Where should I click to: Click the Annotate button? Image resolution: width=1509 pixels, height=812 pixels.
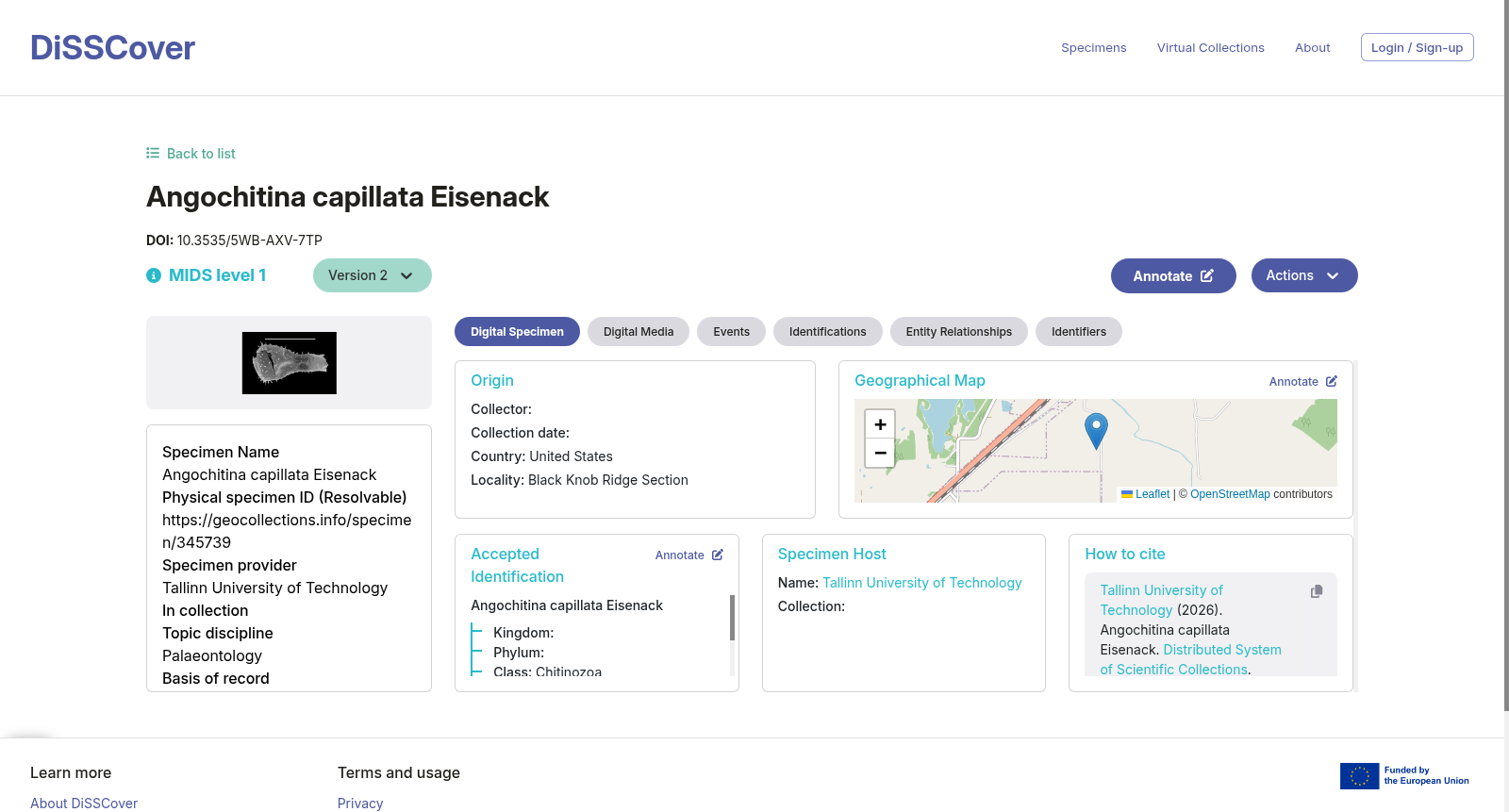[1173, 276]
